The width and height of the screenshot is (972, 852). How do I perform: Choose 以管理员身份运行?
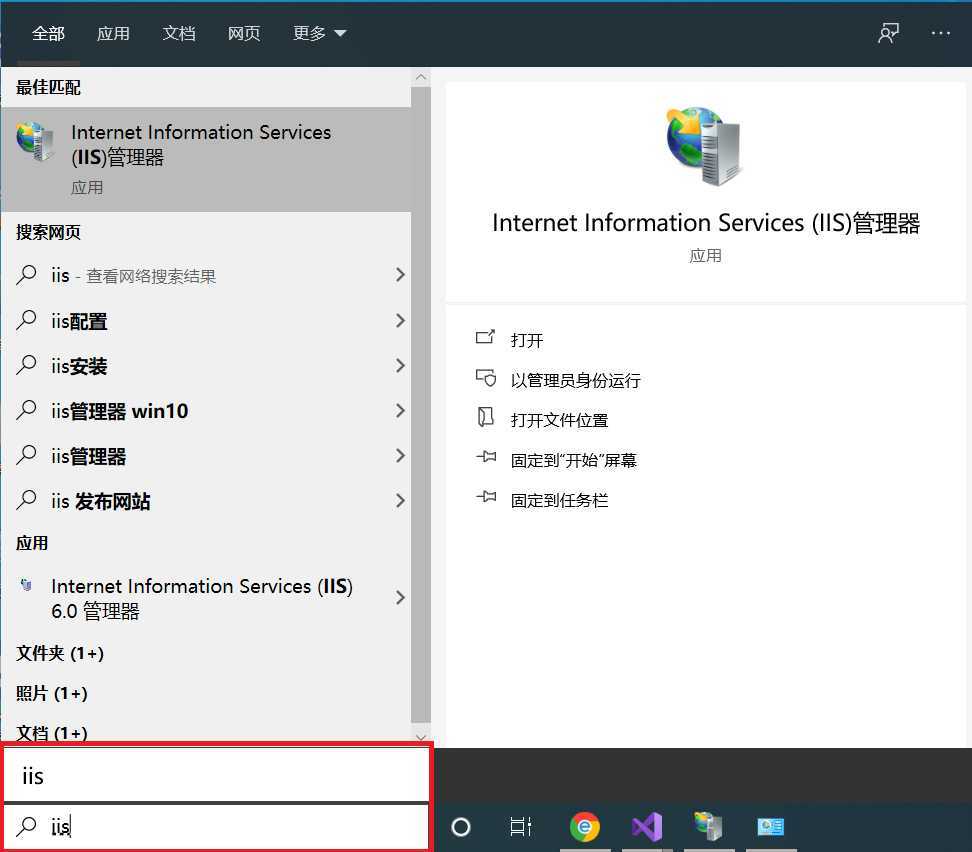(x=575, y=380)
